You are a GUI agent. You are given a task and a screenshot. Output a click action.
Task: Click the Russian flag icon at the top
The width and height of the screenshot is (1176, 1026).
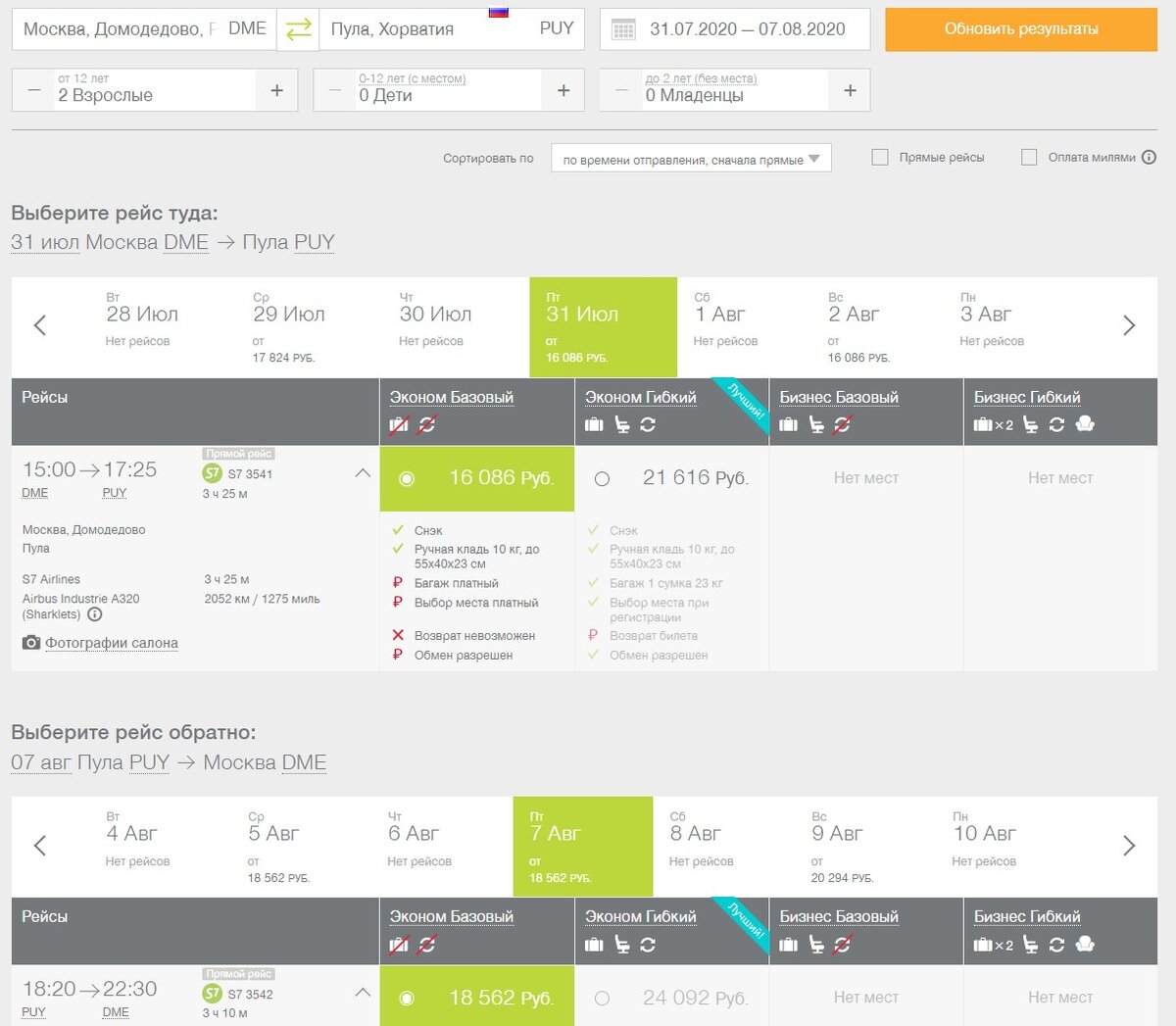[x=499, y=12]
